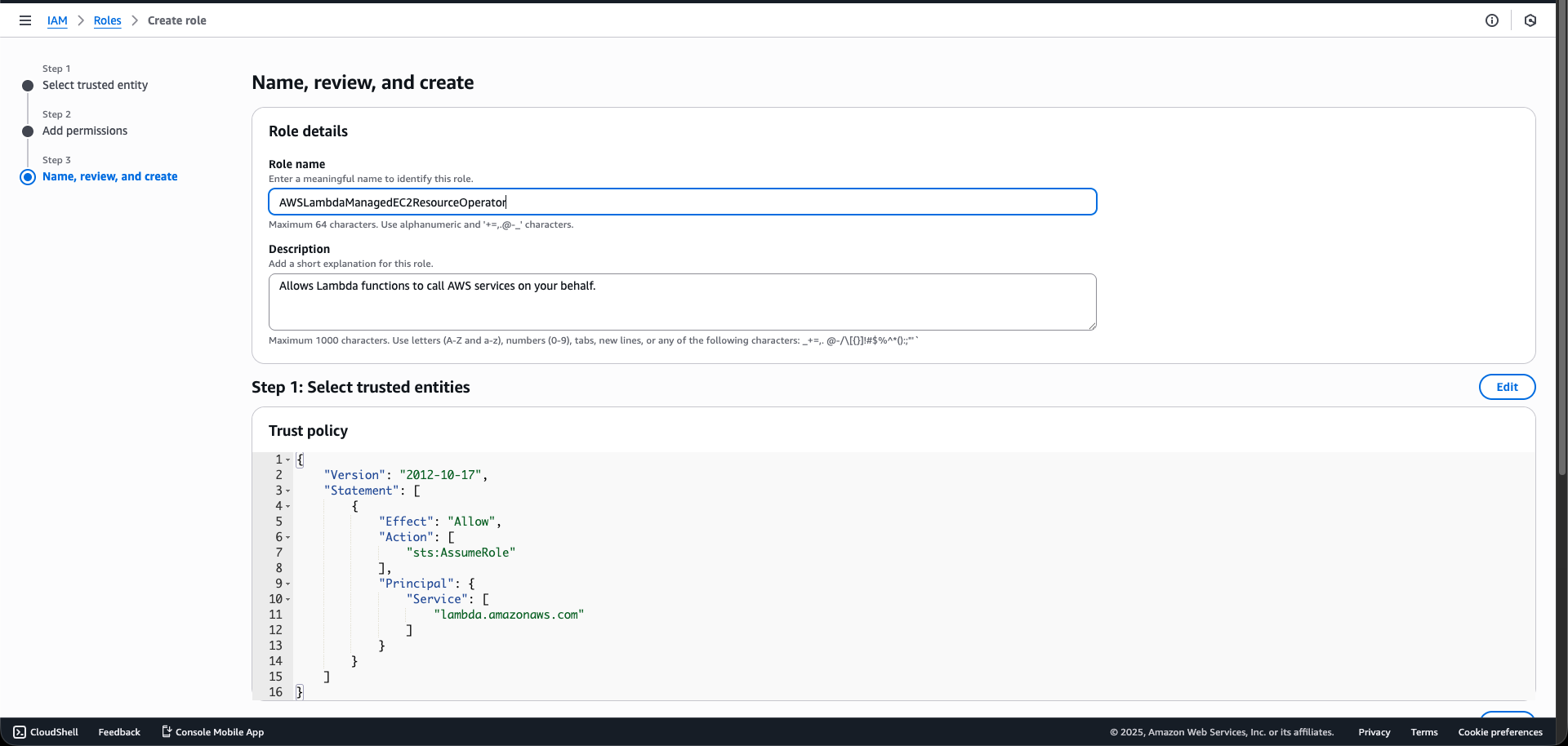Click Edit to modify trusted entities
This screenshot has width=1568, height=746.
(x=1507, y=386)
